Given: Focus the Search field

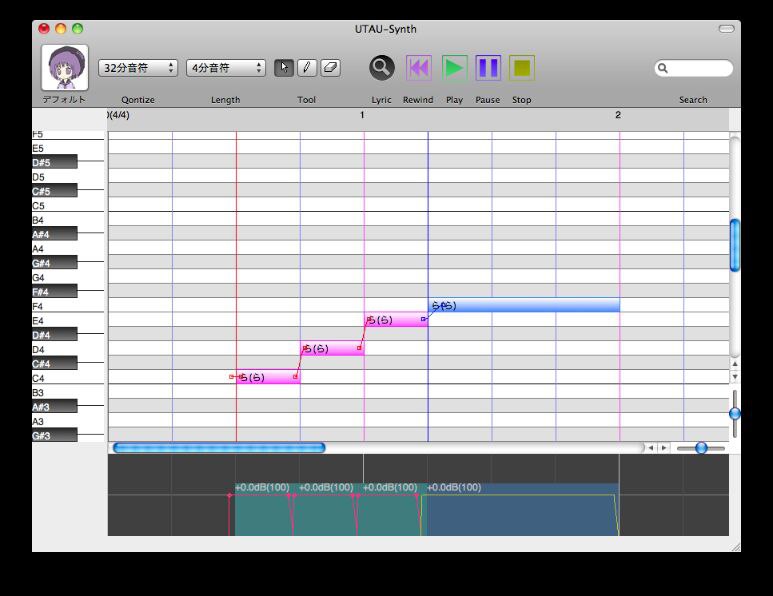Looking at the screenshot, I should (x=694, y=68).
